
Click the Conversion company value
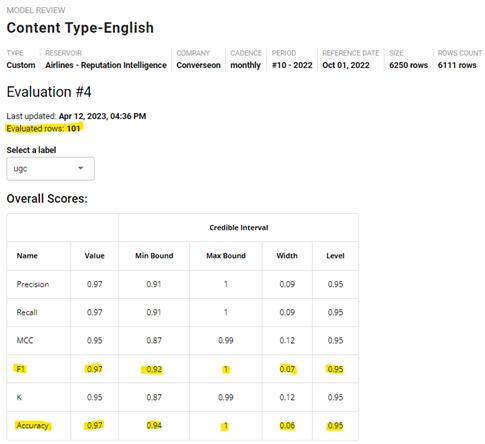click(198, 65)
